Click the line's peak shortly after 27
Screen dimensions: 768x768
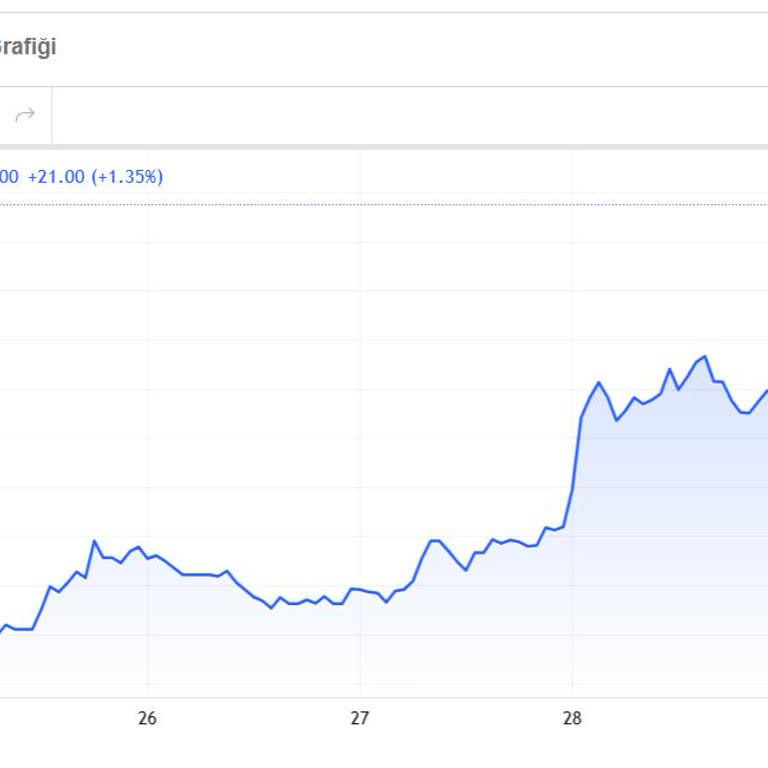pyautogui.click(x=434, y=540)
